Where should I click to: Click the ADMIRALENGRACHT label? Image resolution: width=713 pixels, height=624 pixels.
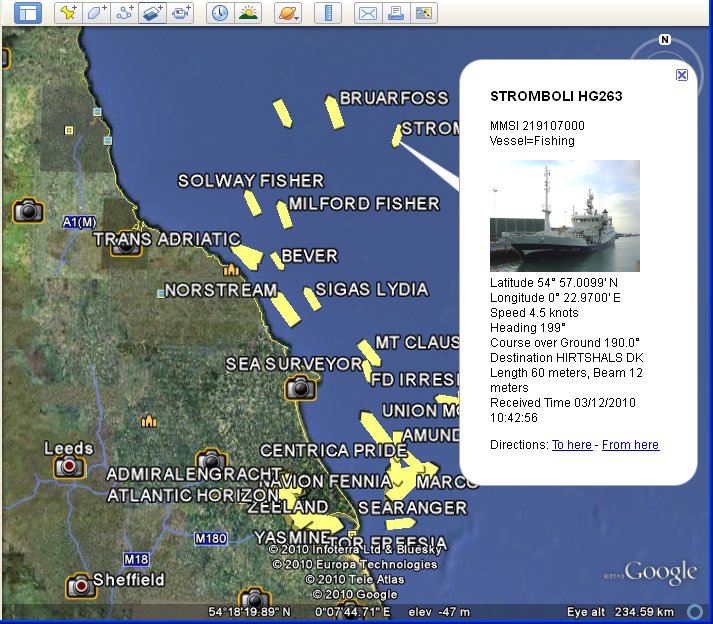[194, 474]
